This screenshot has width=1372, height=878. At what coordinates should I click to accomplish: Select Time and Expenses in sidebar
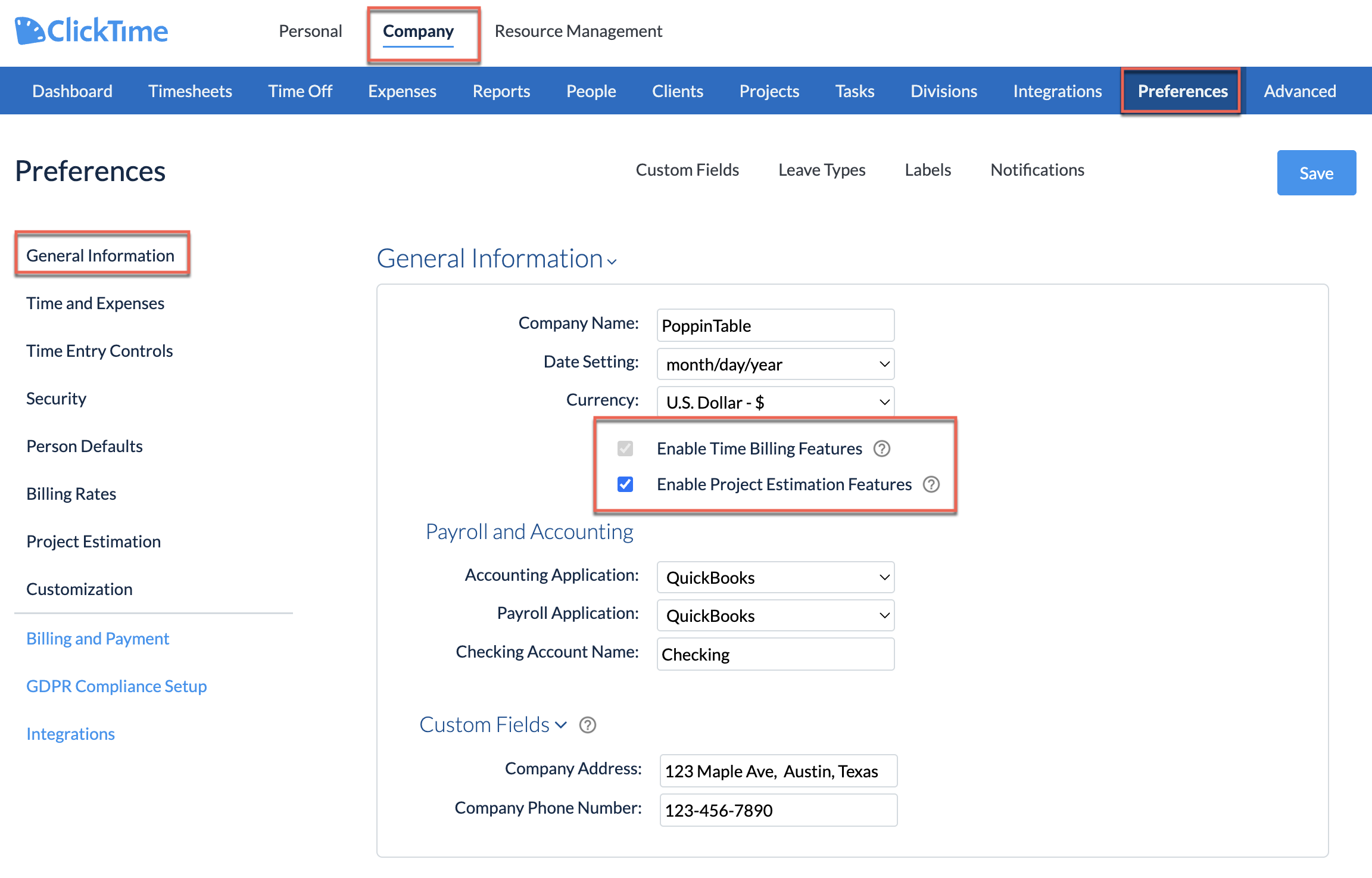click(95, 303)
